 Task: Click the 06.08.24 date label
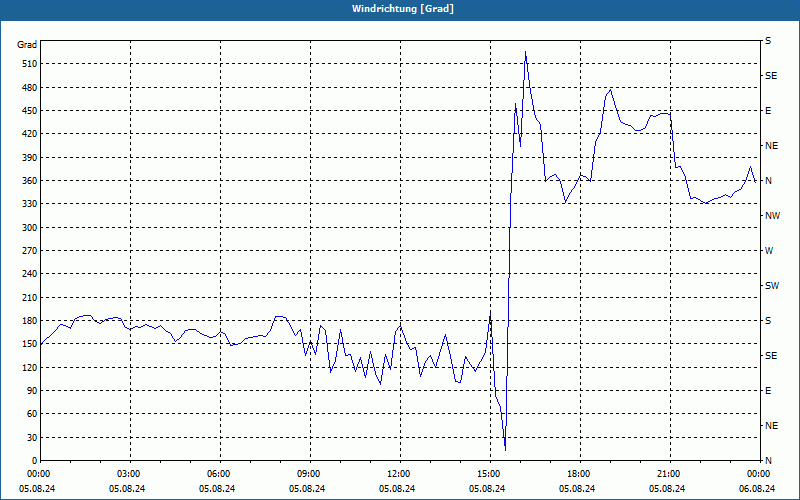point(757,489)
